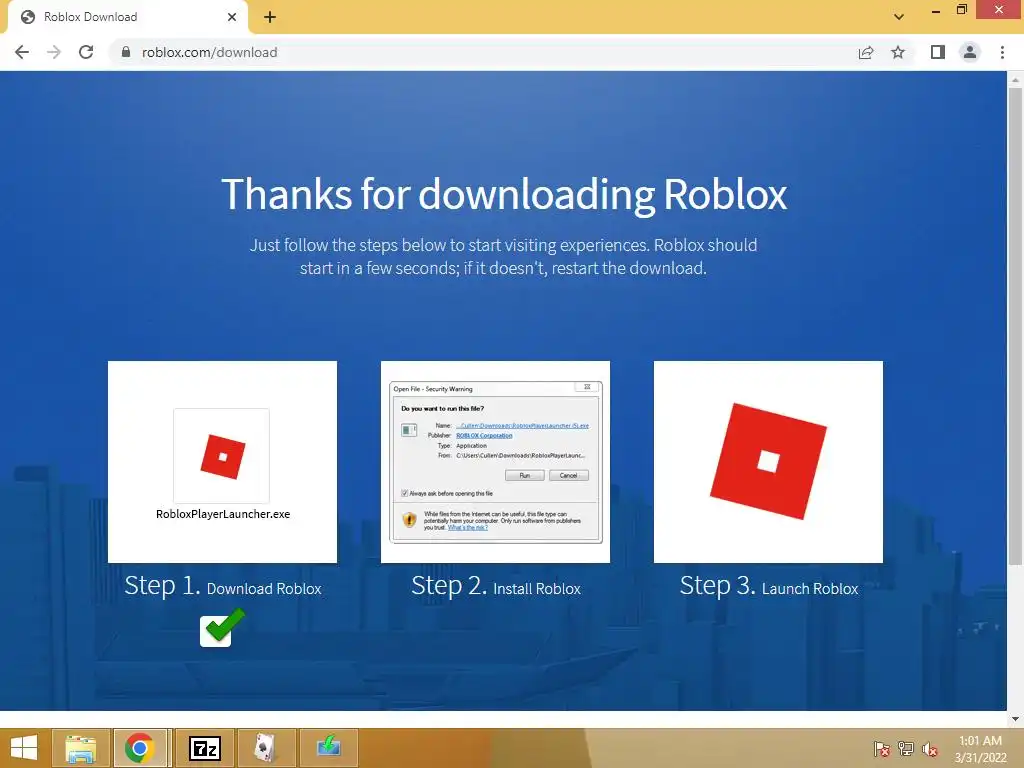Screen dimensions: 1024x768
Task: Click the Chrome taskbar icon
Action: (x=140, y=748)
